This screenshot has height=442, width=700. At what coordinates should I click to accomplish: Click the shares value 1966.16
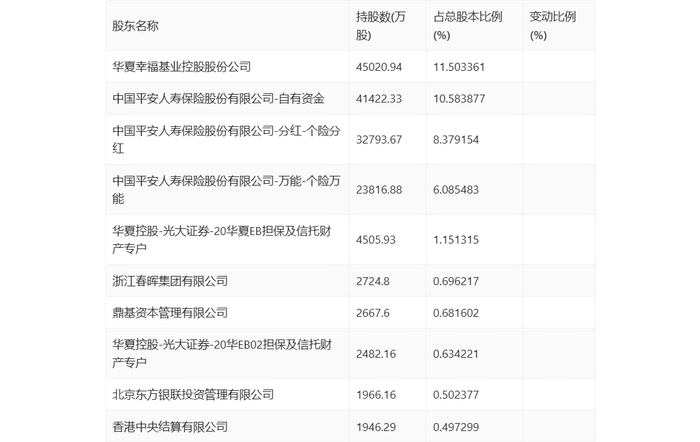point(376,395)
